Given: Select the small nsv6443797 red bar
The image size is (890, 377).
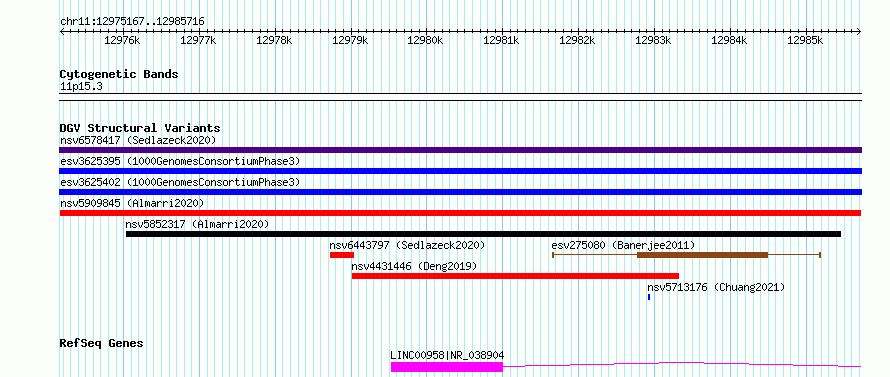Looking at the screenshot, I should tap(342, 255).
